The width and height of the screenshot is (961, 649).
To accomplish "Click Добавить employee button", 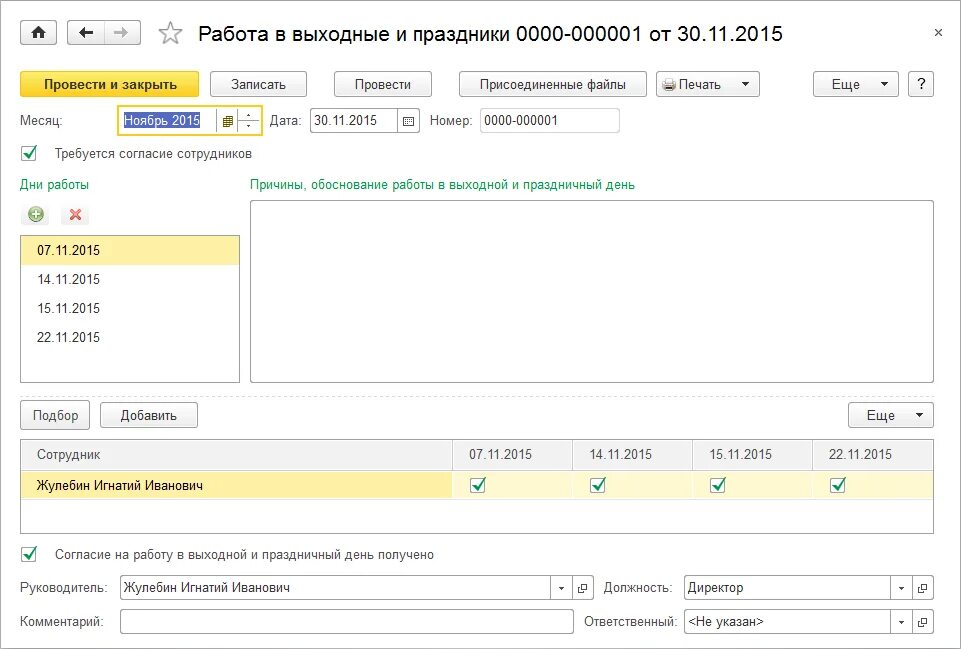I will pos(148,415).
